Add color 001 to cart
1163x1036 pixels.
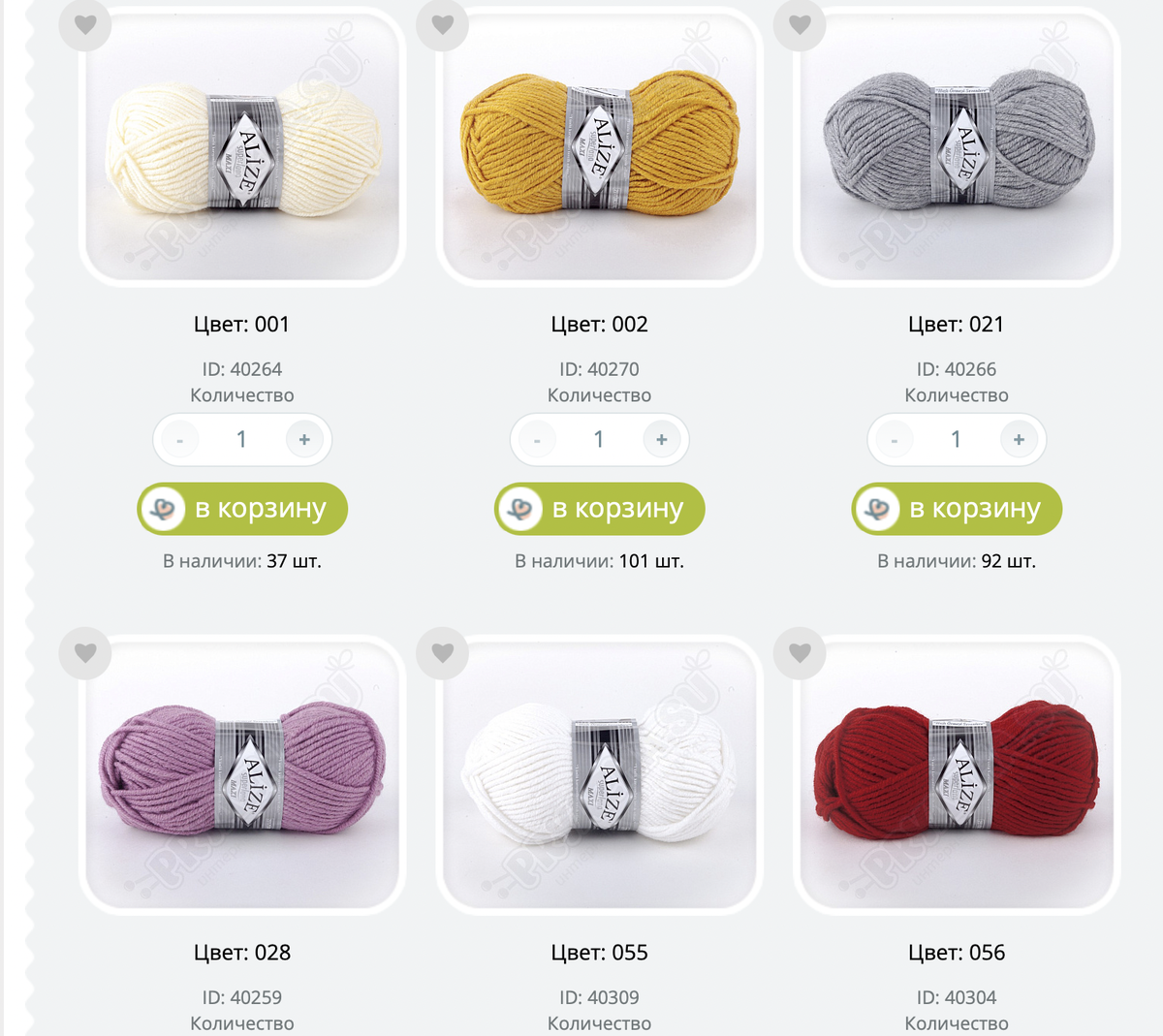coord(242,509)
